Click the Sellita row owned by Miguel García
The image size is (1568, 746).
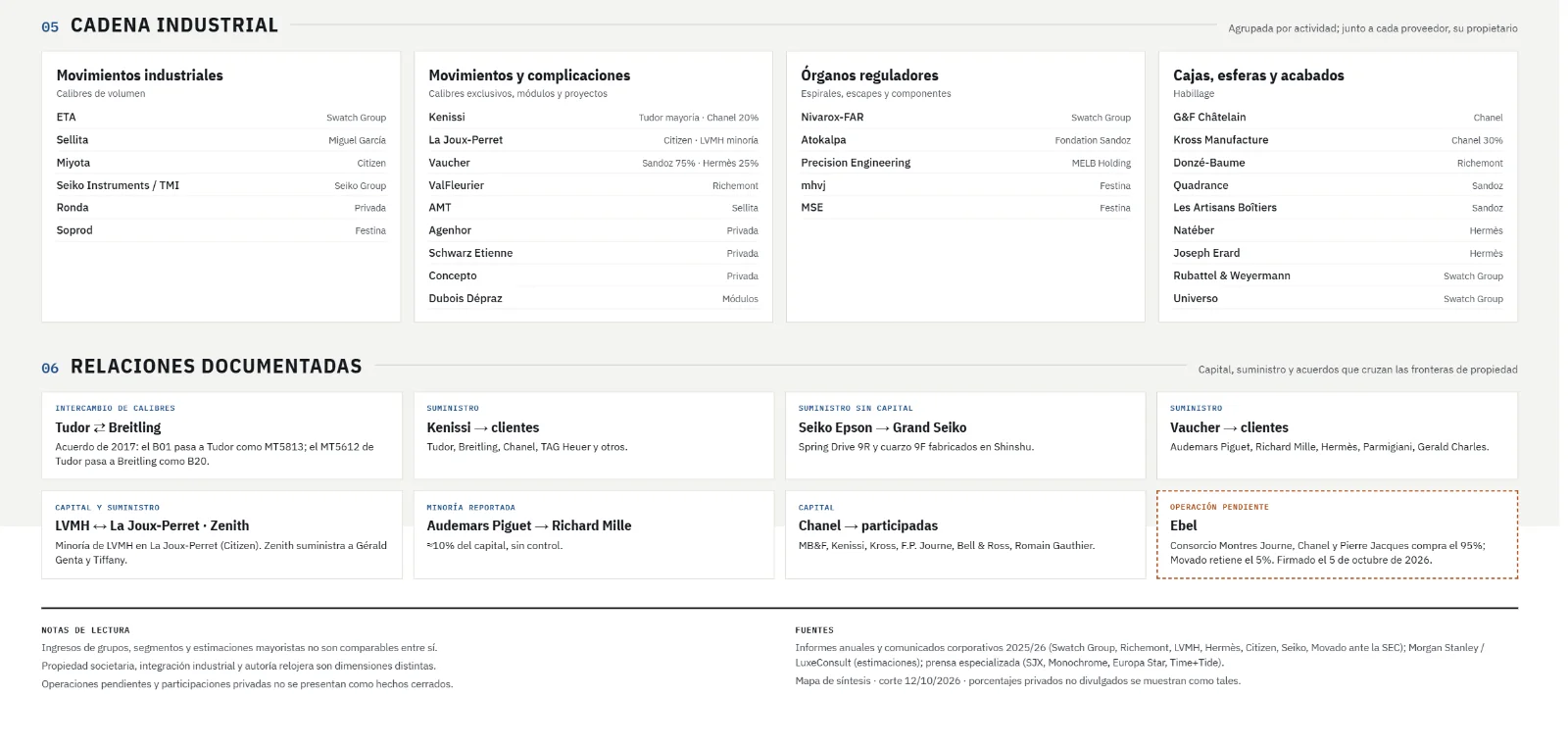coord(220,140)
